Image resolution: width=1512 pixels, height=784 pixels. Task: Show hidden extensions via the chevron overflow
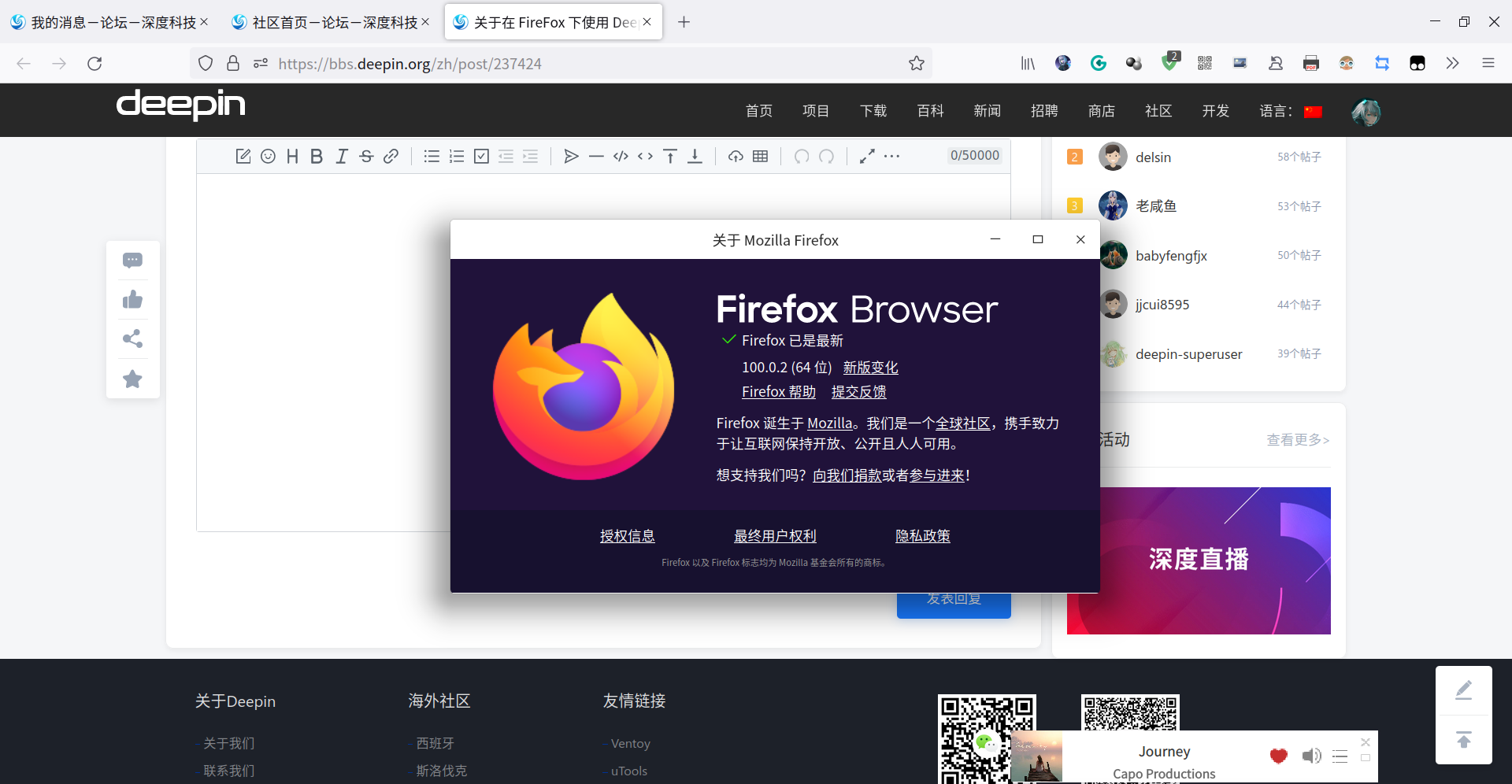tap(1453, 63)
